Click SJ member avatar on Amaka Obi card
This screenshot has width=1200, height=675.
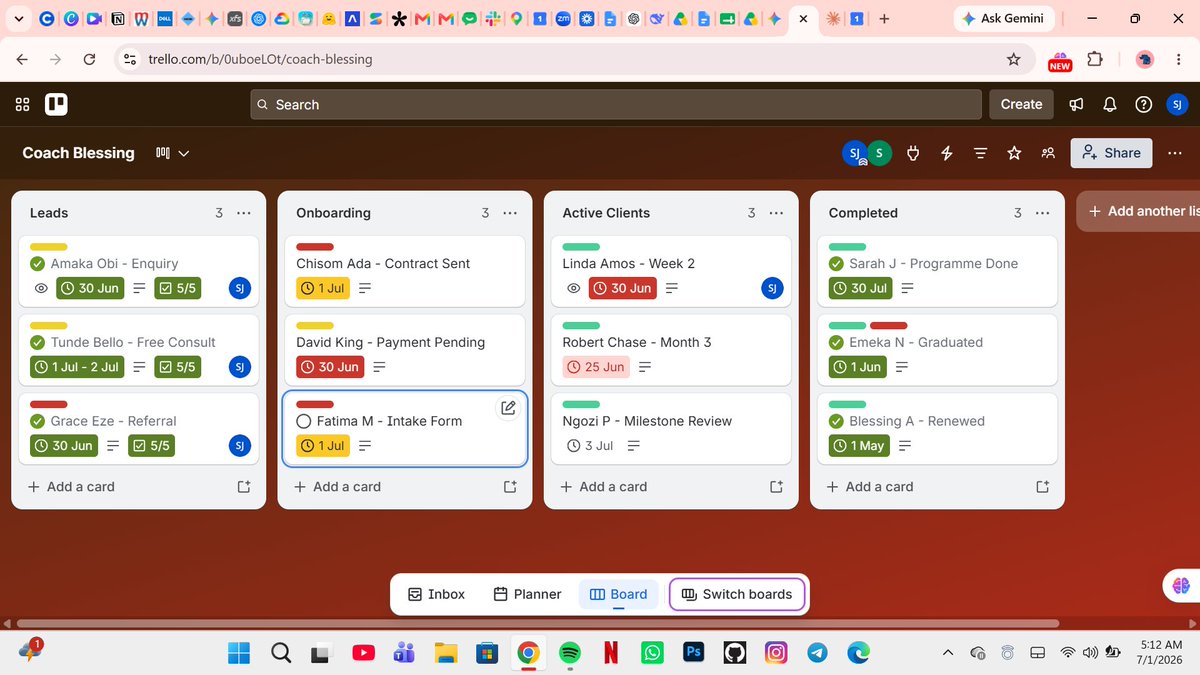pyautogui.click(x=240, y=288)
